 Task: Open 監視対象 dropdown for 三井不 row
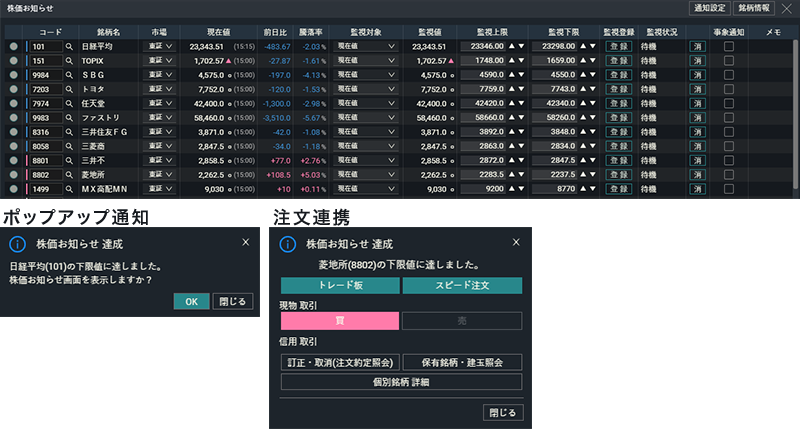[x=365, y=161]
